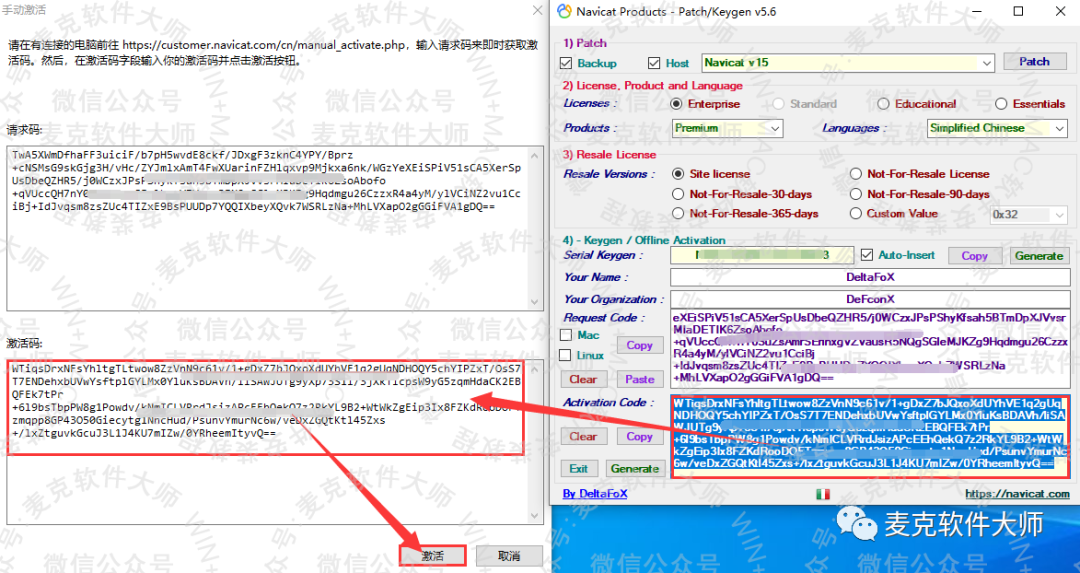
Task: Click Clear under Activation Code
Action: [583, 436]
